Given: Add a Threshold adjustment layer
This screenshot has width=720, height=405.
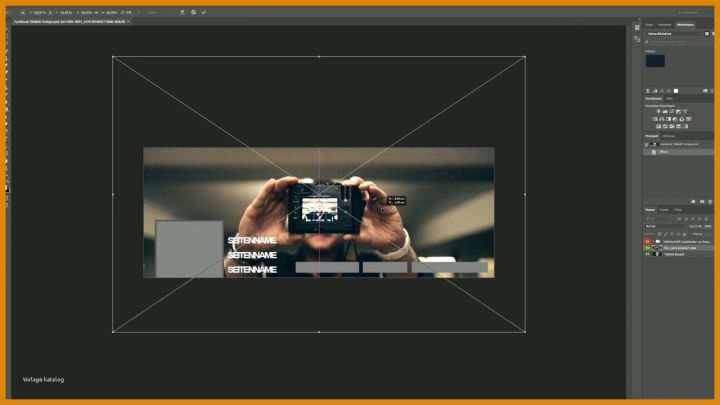Looking at the screenshot, I should [x=672, y=126].
